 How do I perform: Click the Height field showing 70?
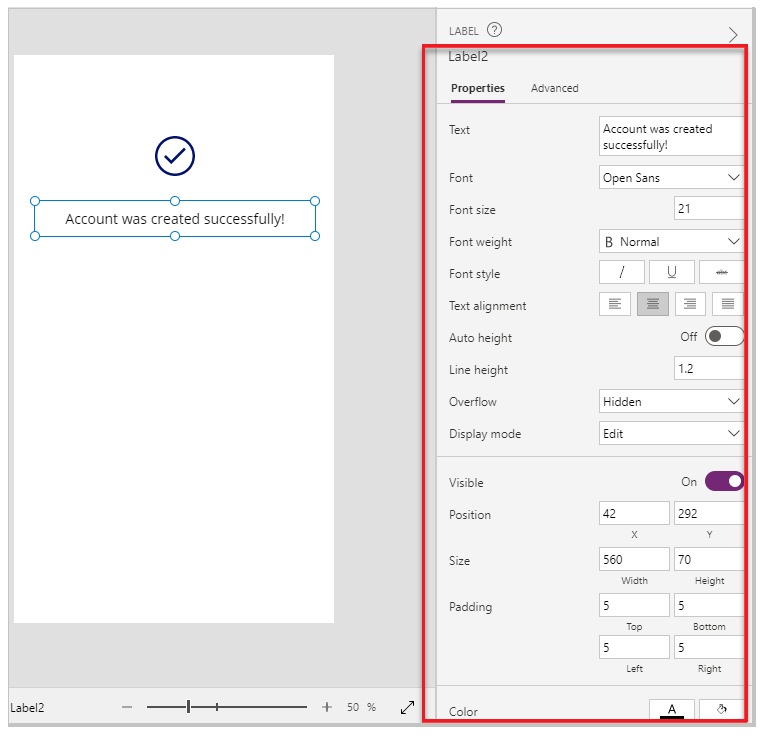coord(709,559)
